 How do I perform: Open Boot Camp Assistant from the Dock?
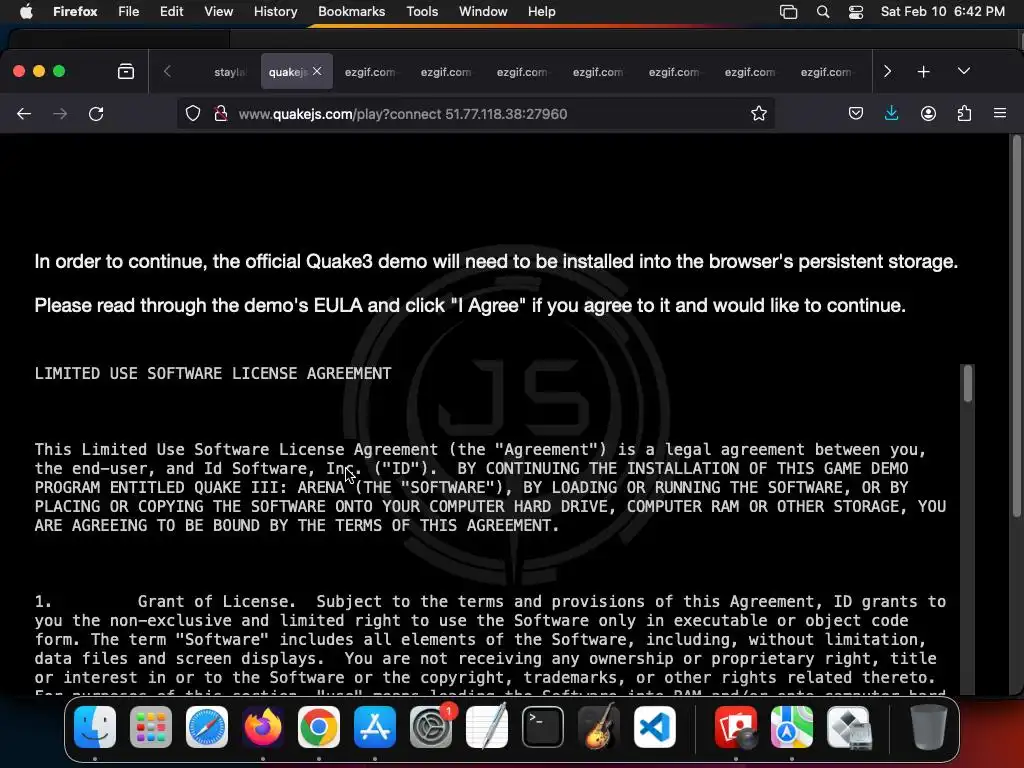coord(849,727)
